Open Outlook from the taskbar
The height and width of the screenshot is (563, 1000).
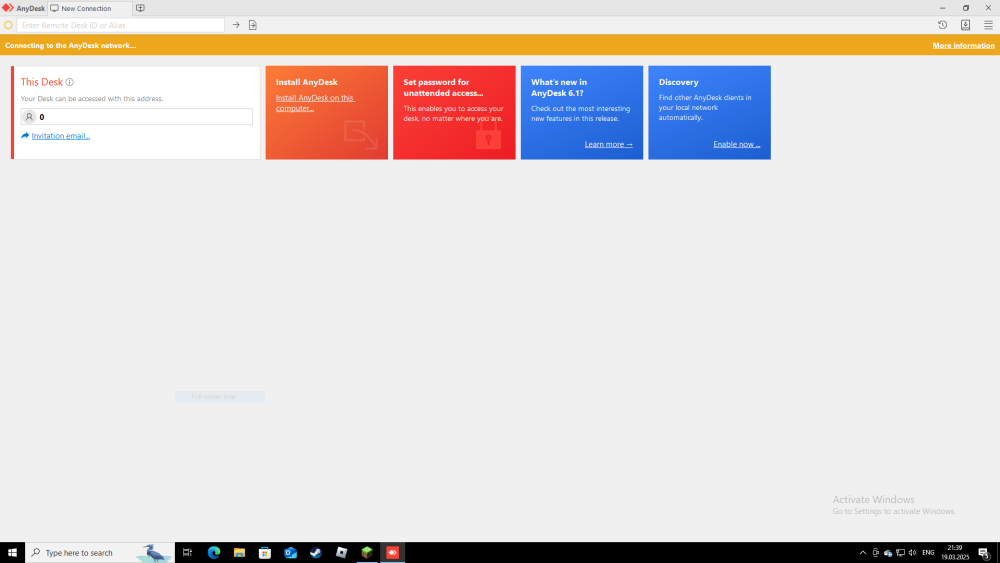(x=290, y=553)
